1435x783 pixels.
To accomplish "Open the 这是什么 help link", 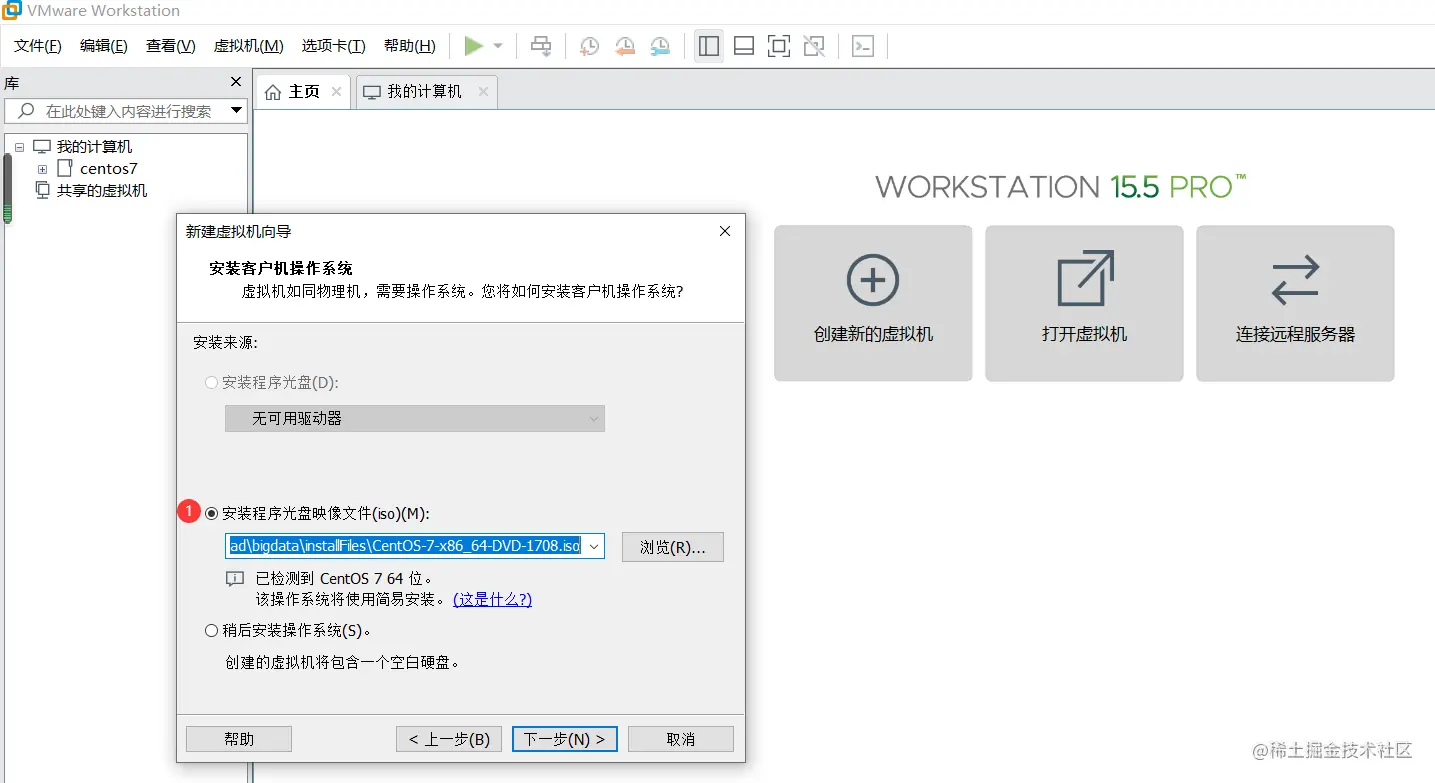I will [x=492, y=598].
